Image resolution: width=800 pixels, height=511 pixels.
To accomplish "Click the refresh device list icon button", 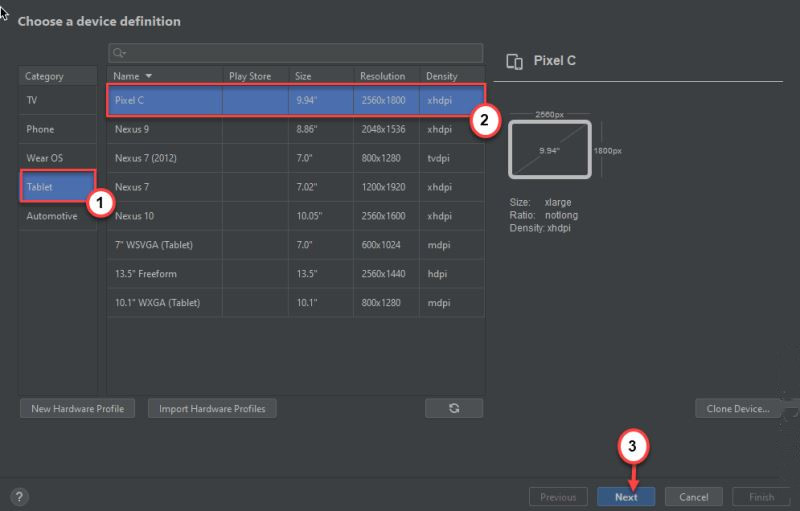I will tap(453, 408).
